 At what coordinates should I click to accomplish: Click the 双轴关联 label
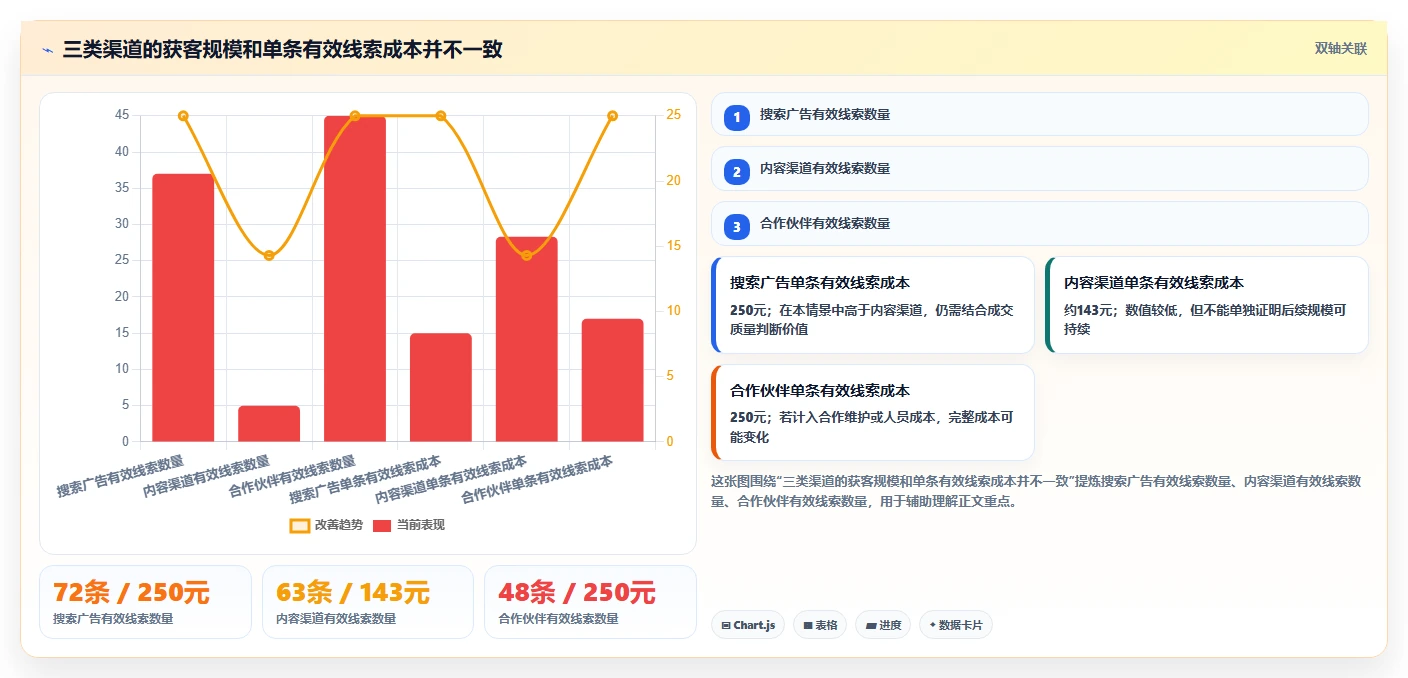click(1341, 48)
